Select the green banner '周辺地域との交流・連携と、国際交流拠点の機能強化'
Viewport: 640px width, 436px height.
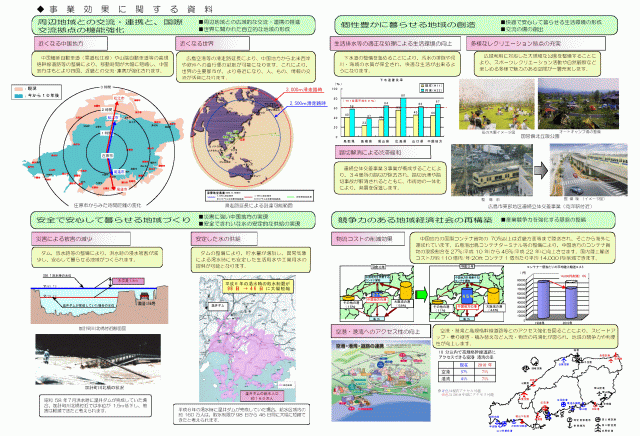[173, 25]
